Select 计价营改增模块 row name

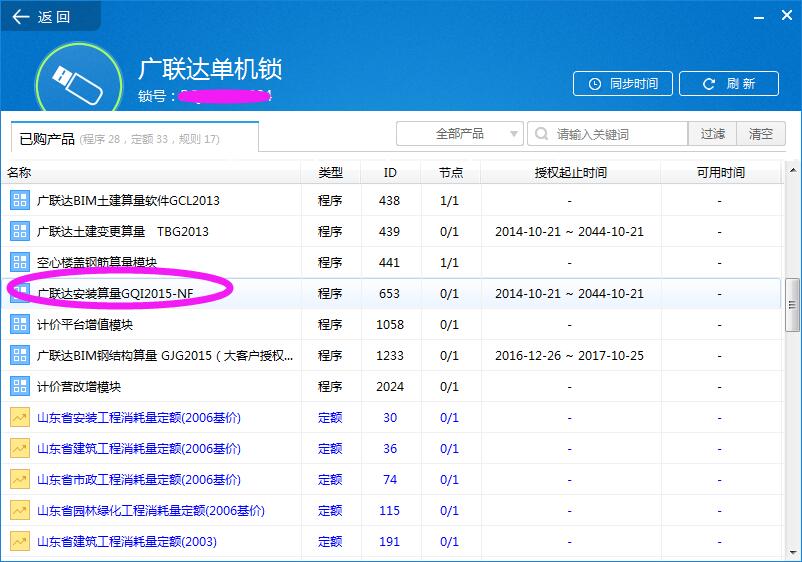(x=79, y=387)
